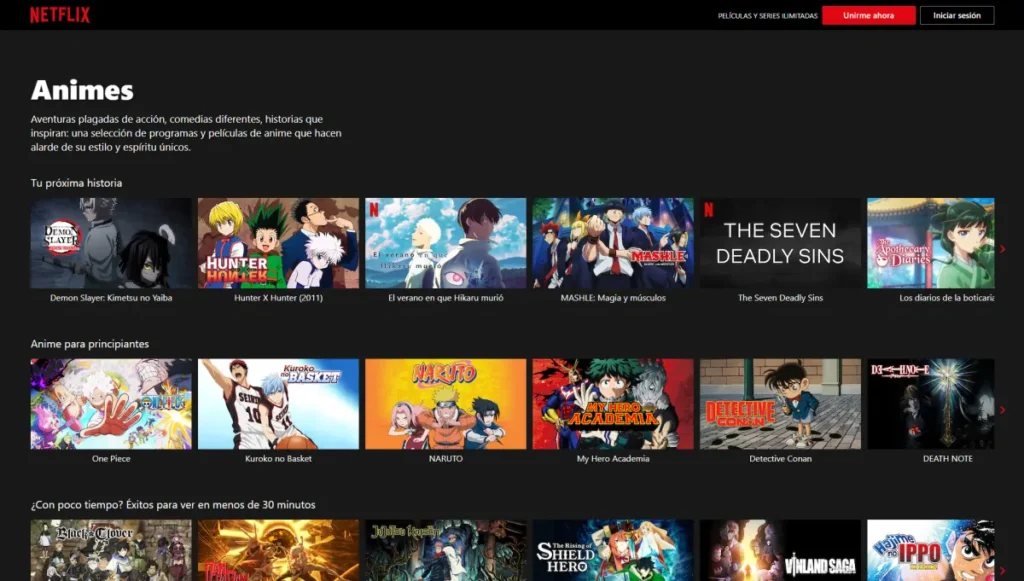Select the My Hero Academia poster
The image size is (1024, 581).
[613, 403]
